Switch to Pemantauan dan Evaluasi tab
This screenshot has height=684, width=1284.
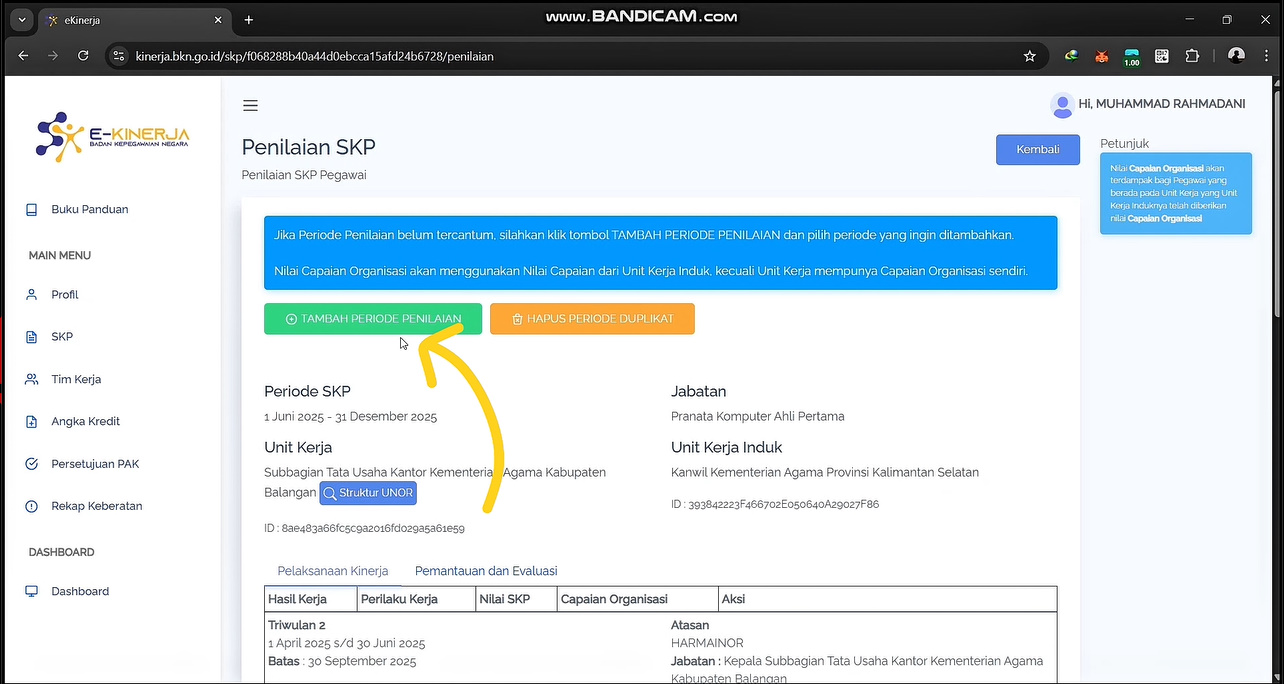point(486,571)
